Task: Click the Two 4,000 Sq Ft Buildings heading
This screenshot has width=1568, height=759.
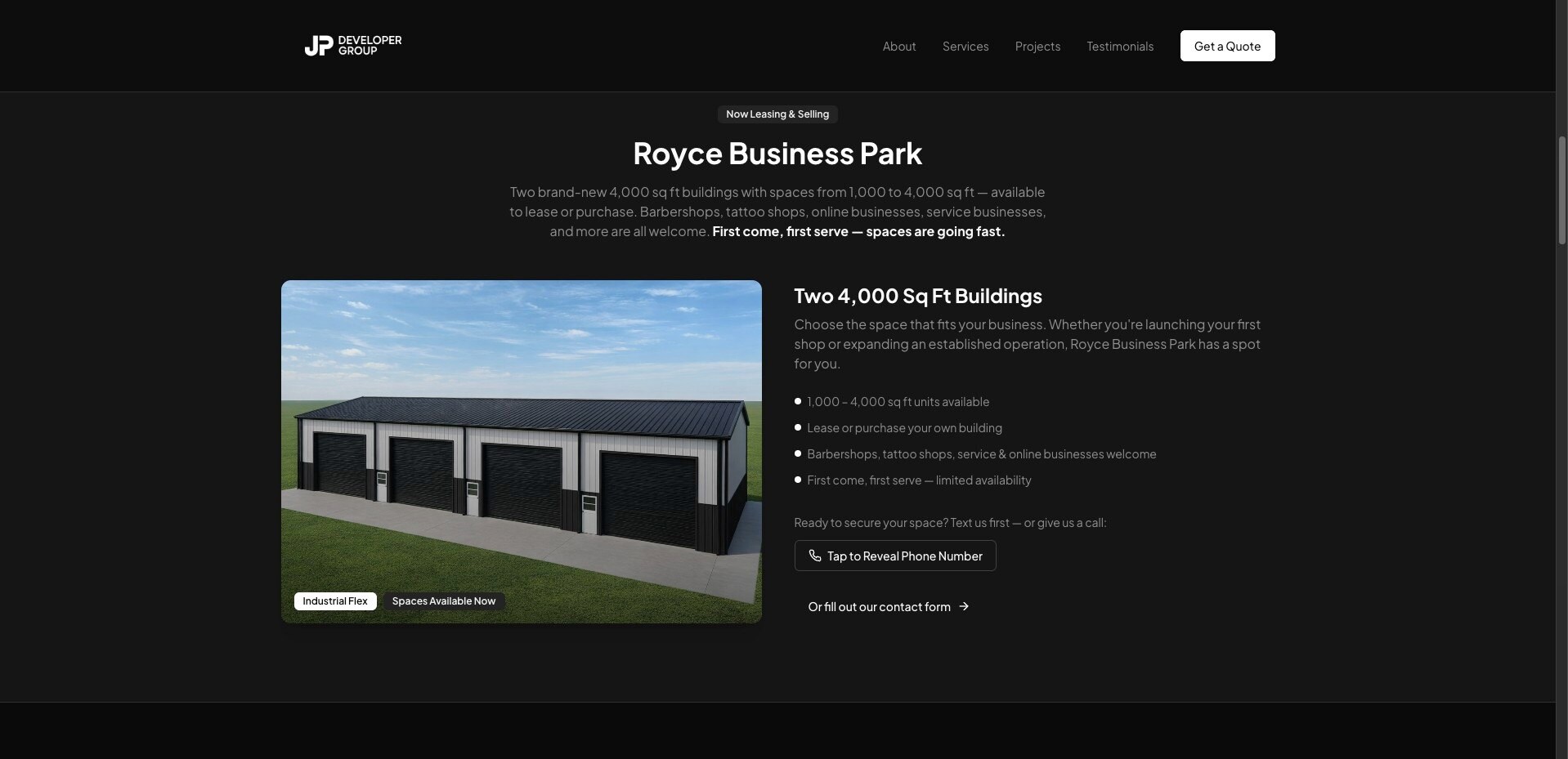Action: click(918, 296)
